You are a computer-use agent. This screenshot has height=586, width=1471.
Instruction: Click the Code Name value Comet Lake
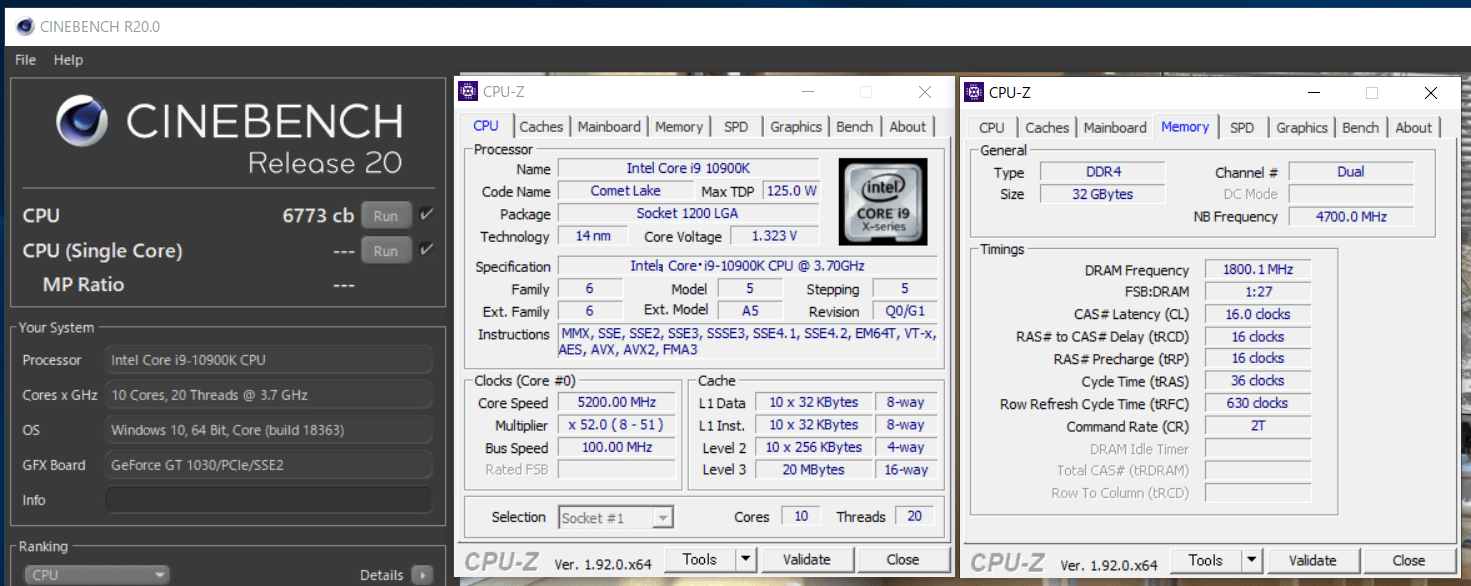click(x=625, y=190)
